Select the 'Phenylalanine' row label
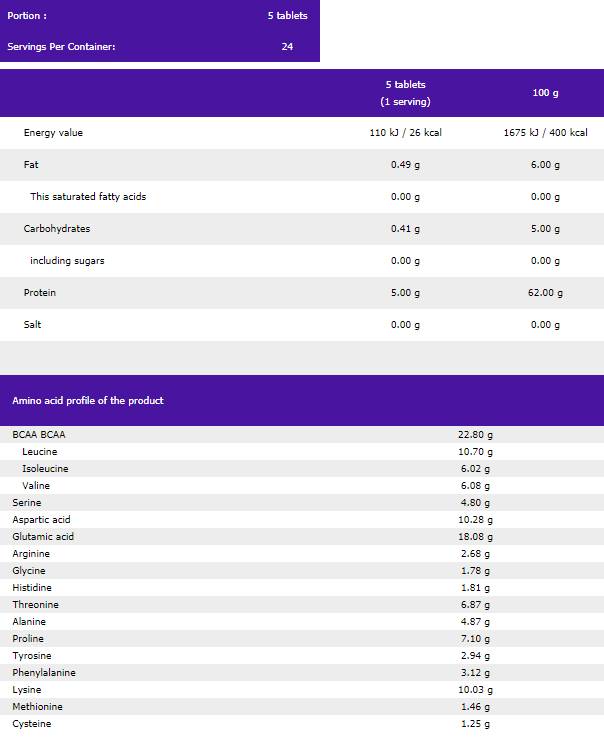This screenshot has width=604, height=739. 44,673
